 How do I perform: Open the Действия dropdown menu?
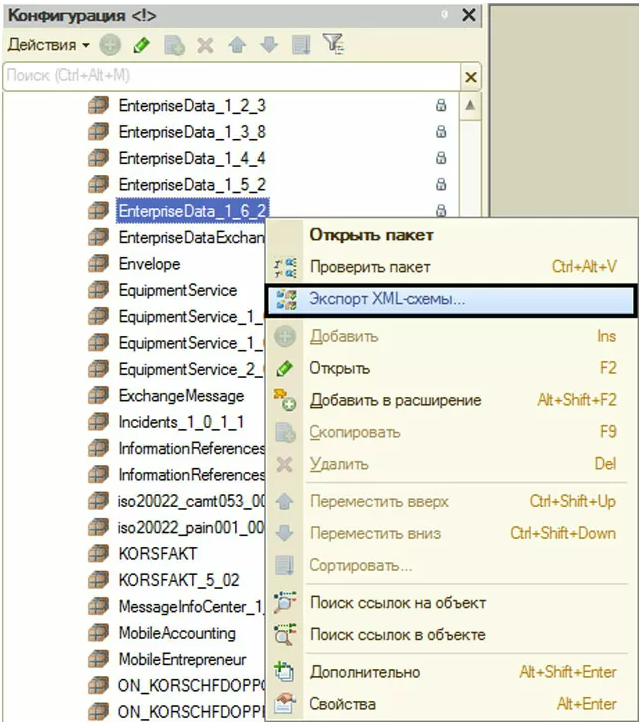click(48, 46)
